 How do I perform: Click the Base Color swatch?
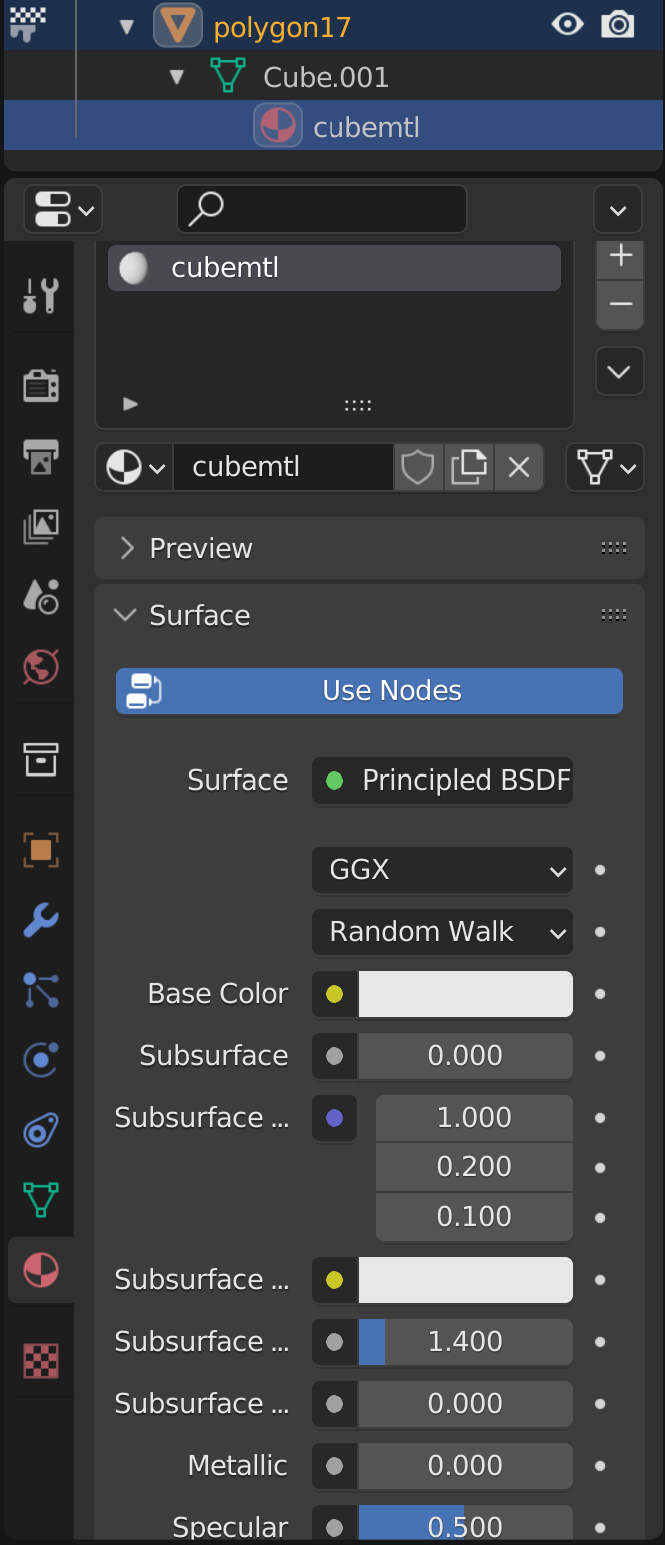point(465,994)
